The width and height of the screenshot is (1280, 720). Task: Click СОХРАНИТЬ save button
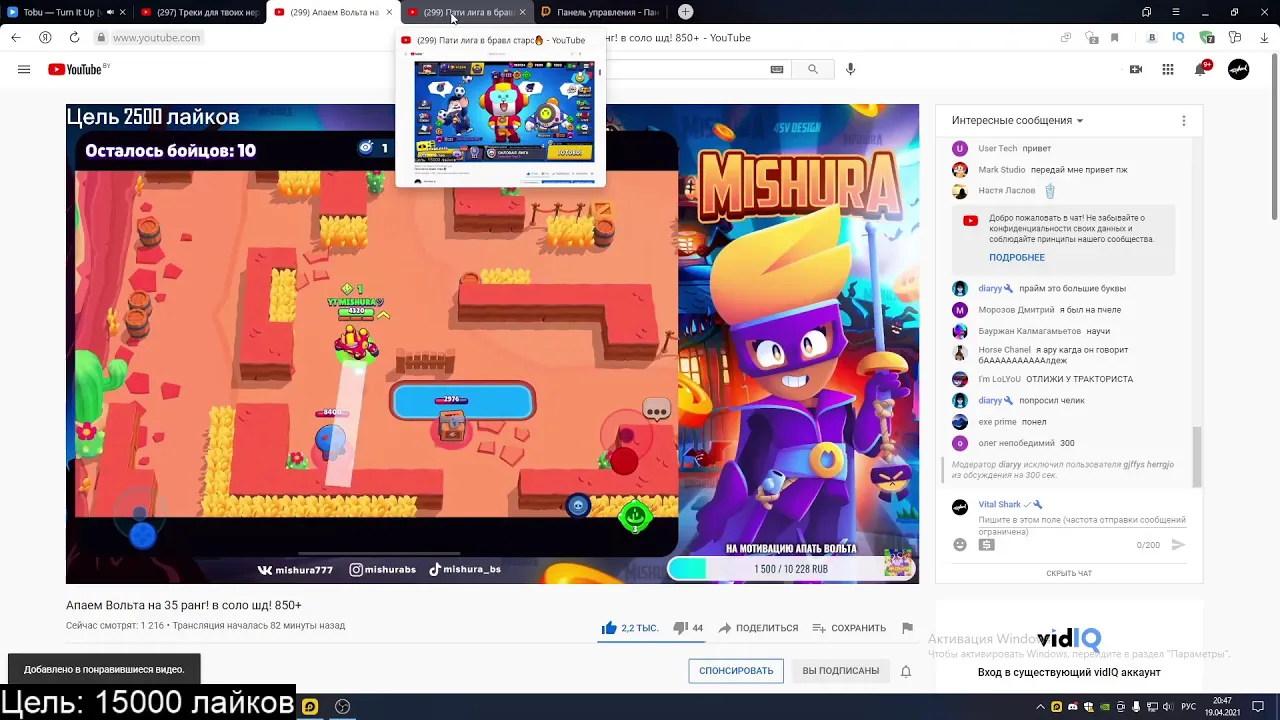point(849,628)
